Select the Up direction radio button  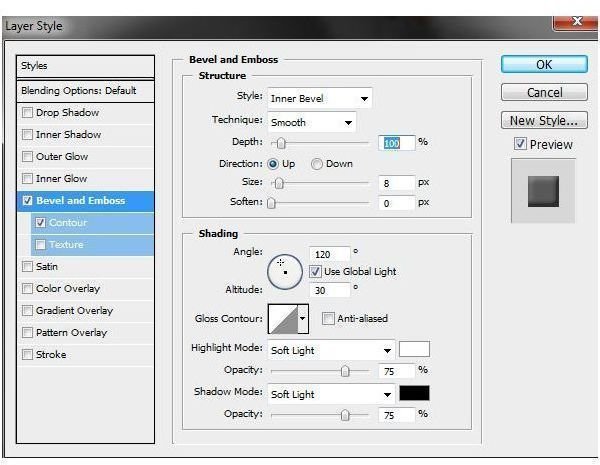pos(273,164)
